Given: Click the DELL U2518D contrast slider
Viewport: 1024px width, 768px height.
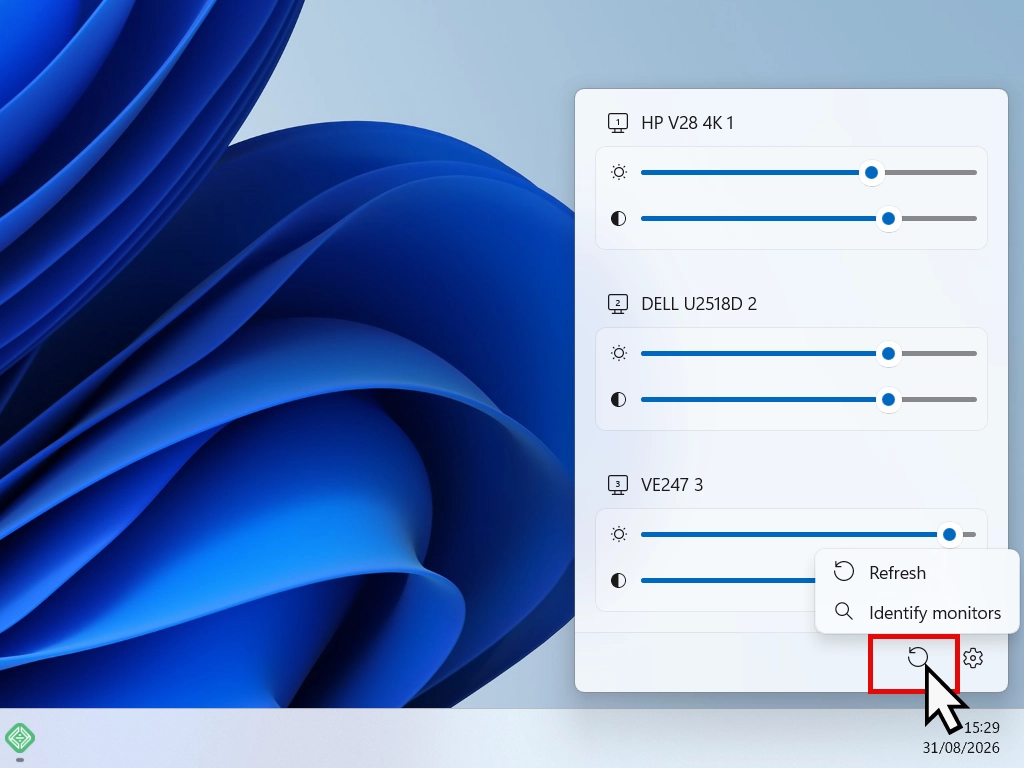Looking at the screenshot, I should [x=808, y=400].
